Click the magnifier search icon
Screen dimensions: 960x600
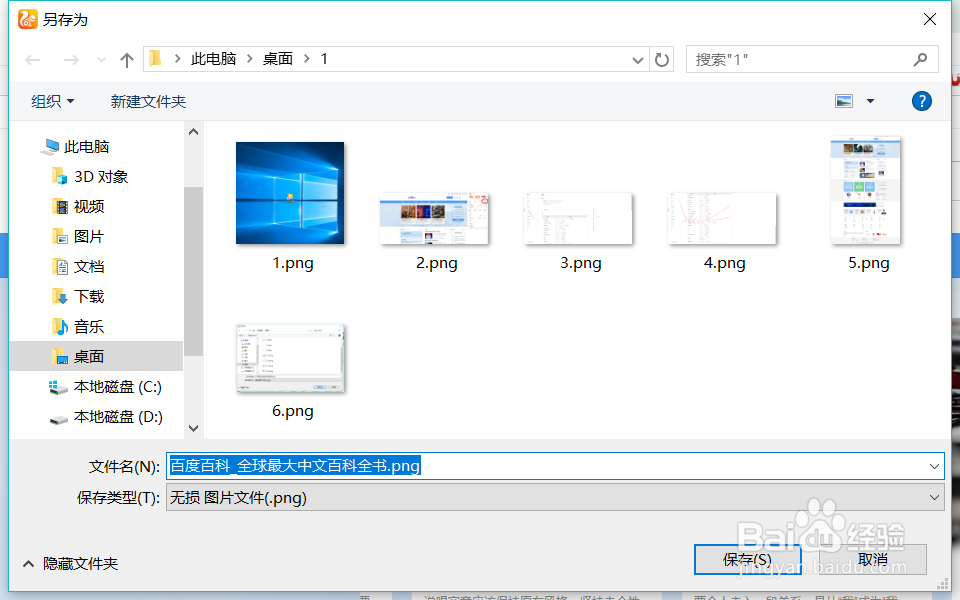pyautogui.click(x=920, y=59)
